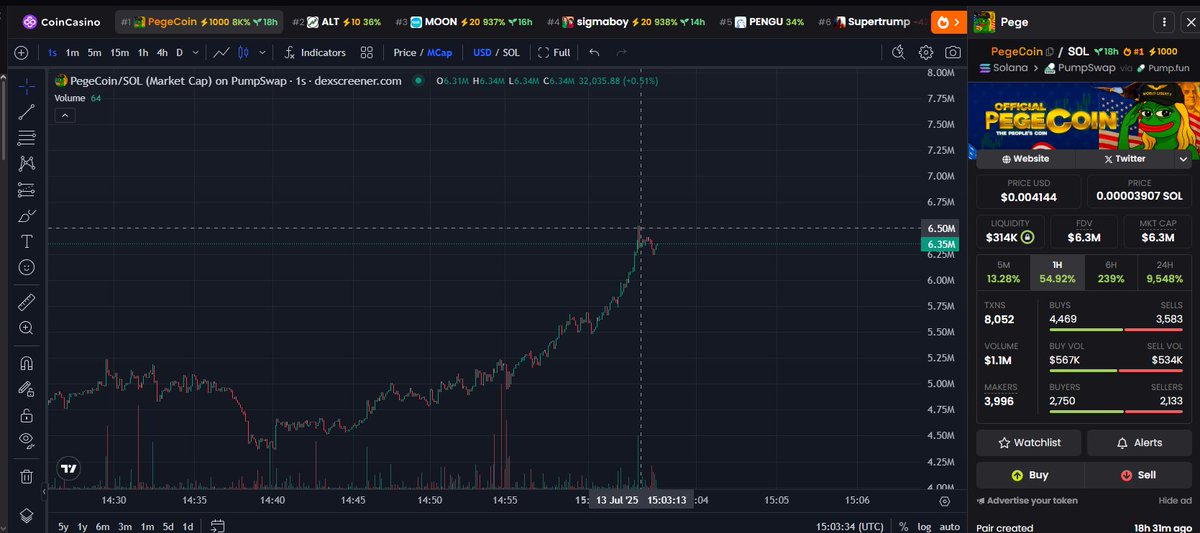Open chart settings gear
Viewport: 1200px width, 533px height.
tap(926, 52)
